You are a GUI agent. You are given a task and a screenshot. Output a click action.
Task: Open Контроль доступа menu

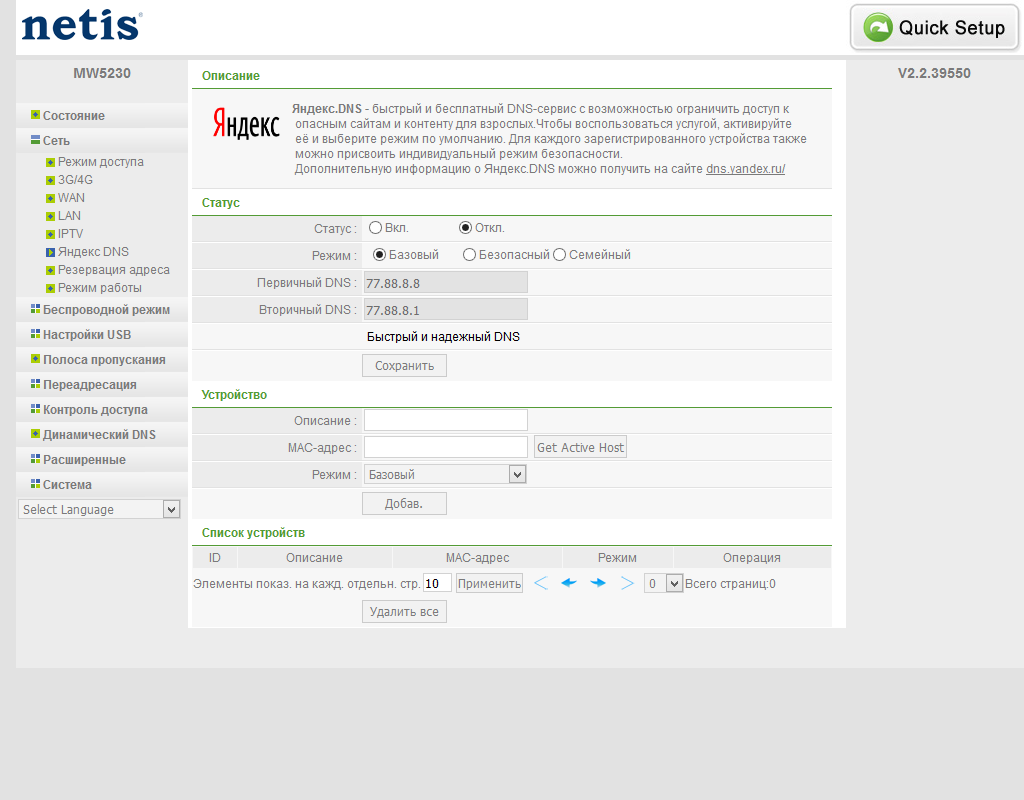tap(95, 409)
